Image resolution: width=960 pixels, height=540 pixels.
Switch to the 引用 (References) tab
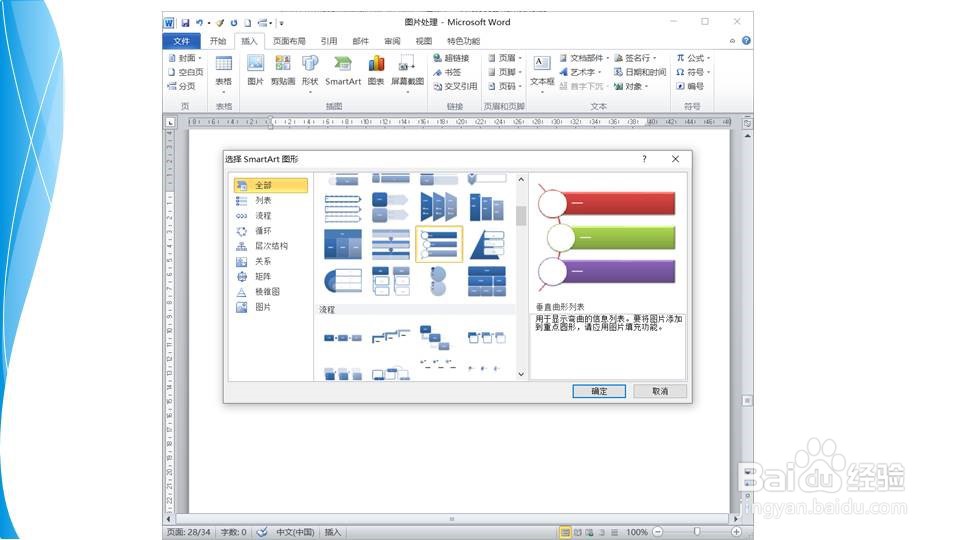tap(329, 41)
